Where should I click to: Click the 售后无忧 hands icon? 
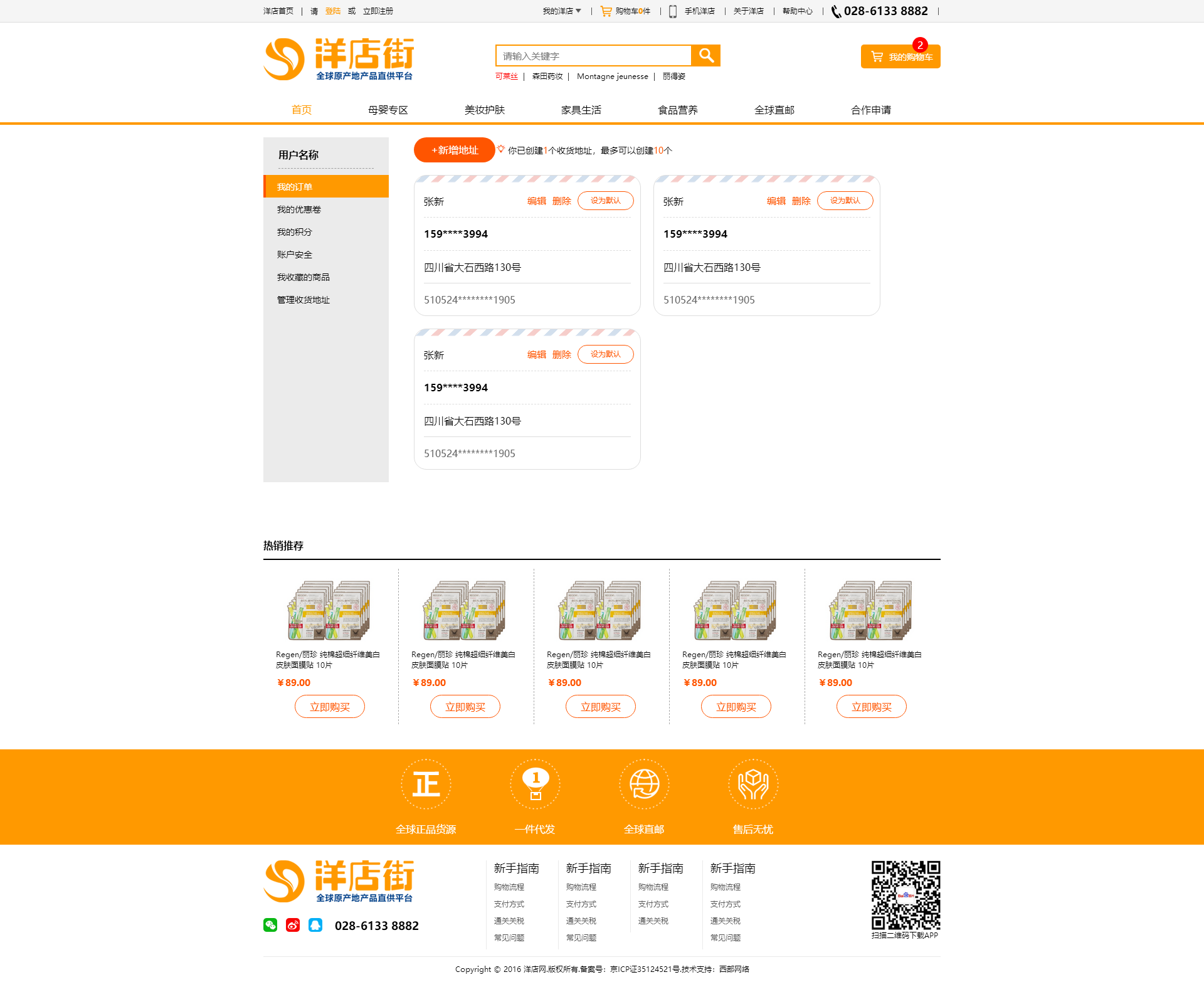point(753,784)
